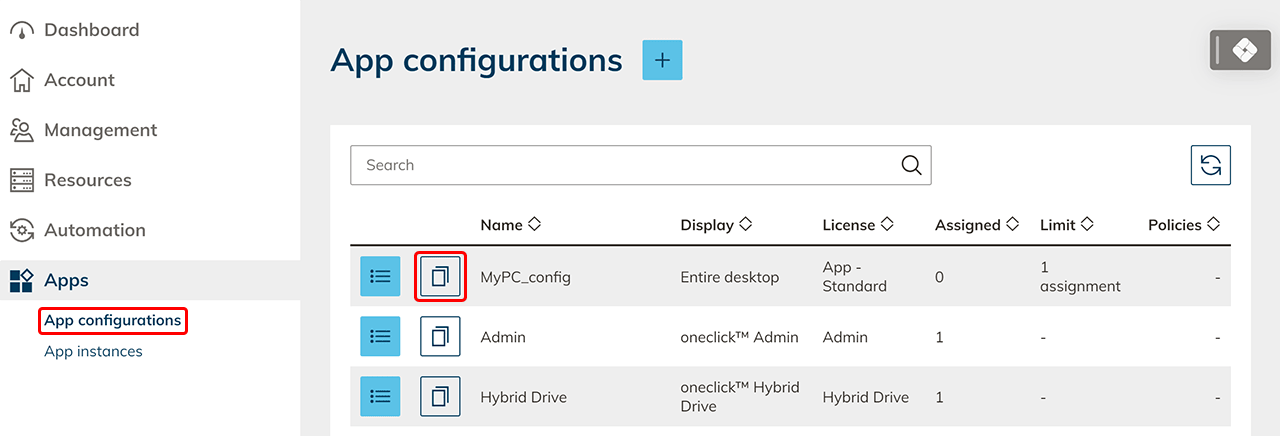The width and height of the screenshot is (1280, 436).
Task: Click the refresh list icon
Action: pyautogui.click(x=1210, y=166)
